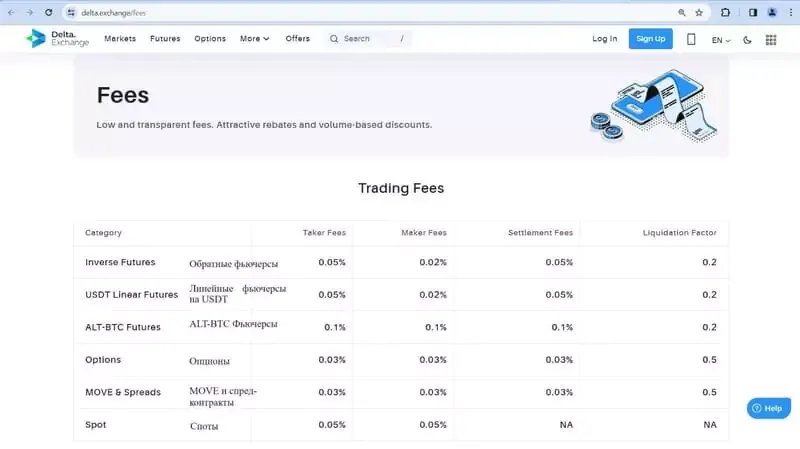Open browser extensions puzzle icon

tap(725, 13)
